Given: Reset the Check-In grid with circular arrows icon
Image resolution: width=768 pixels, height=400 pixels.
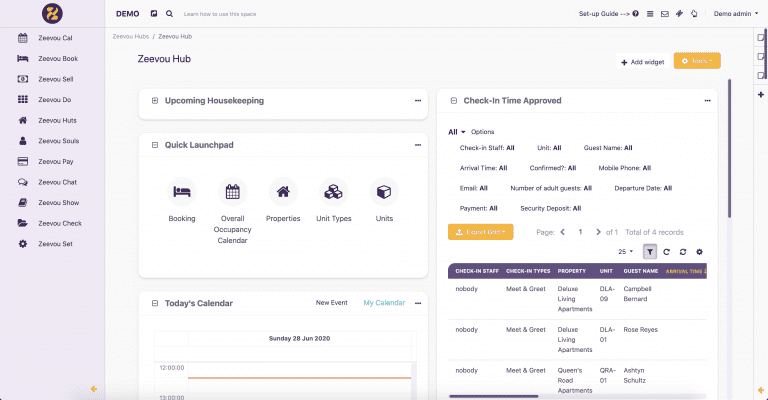Looking at the screenshot, I should point(683,252).
